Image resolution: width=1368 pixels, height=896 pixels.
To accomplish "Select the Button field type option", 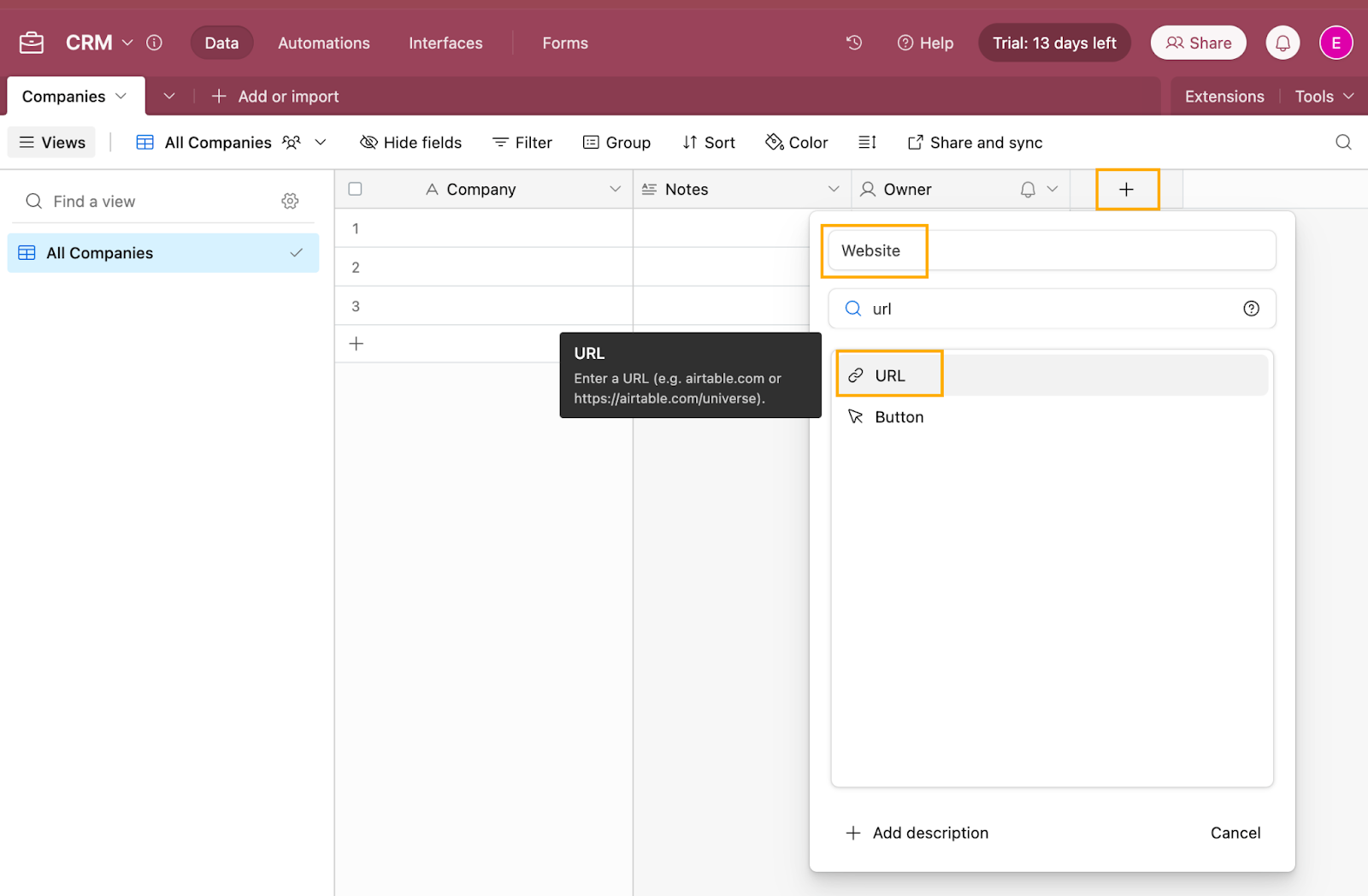I will click(1052, 416).
